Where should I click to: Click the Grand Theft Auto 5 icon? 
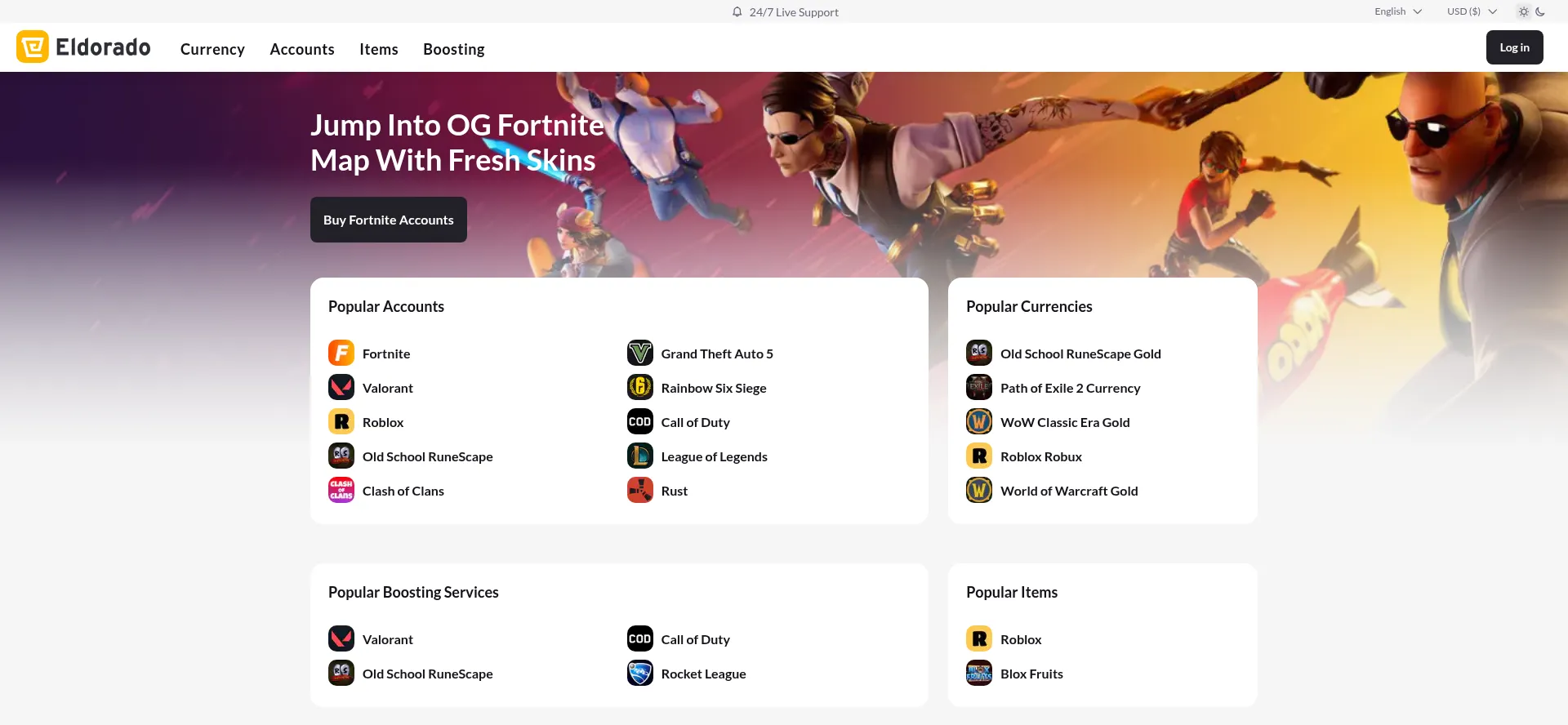point(640,353)
